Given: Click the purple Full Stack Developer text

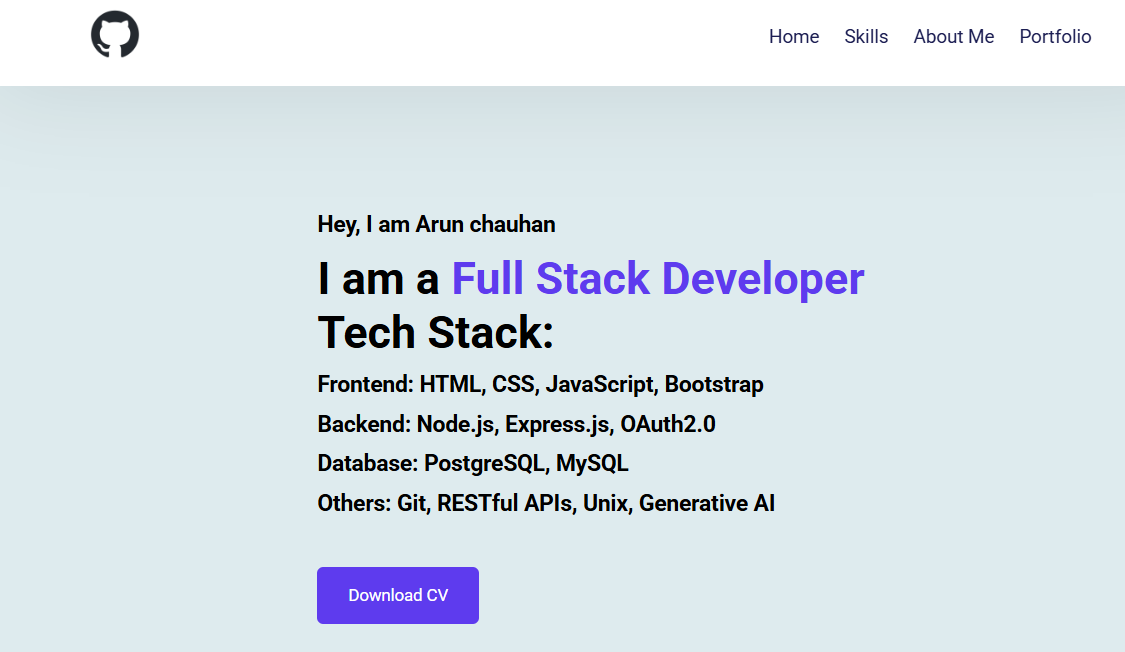Looking at the screenshot, I should pos(658,278).
